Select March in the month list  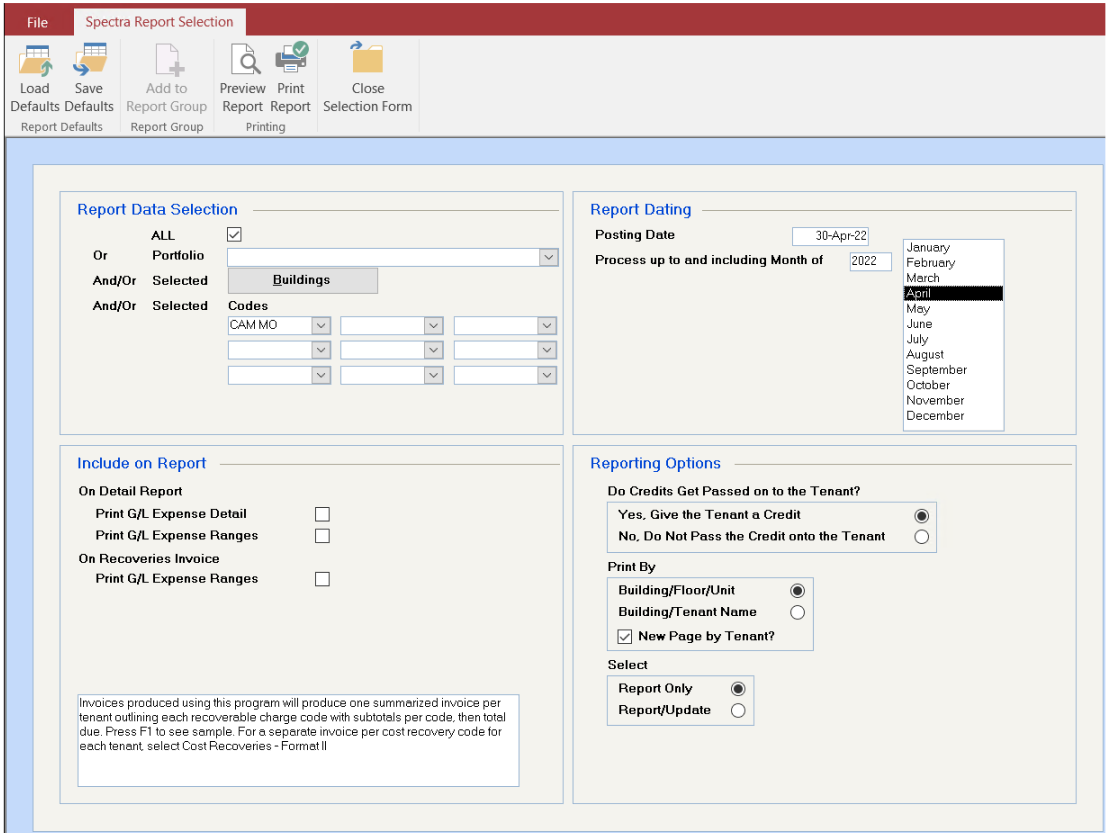point(953,278)
